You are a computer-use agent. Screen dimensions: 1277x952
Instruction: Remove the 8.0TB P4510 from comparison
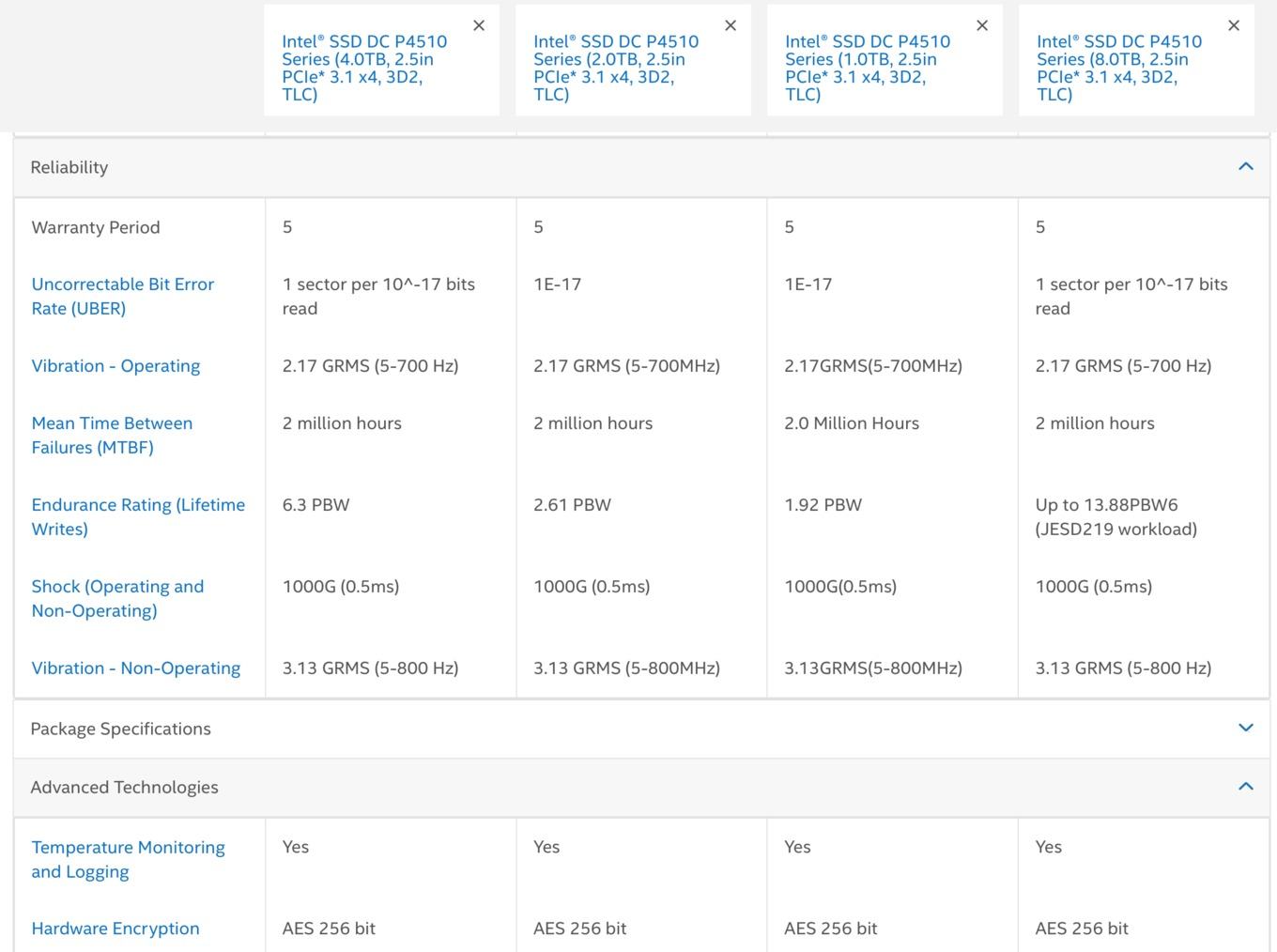pyautogui.click(x=1234, y=25)
